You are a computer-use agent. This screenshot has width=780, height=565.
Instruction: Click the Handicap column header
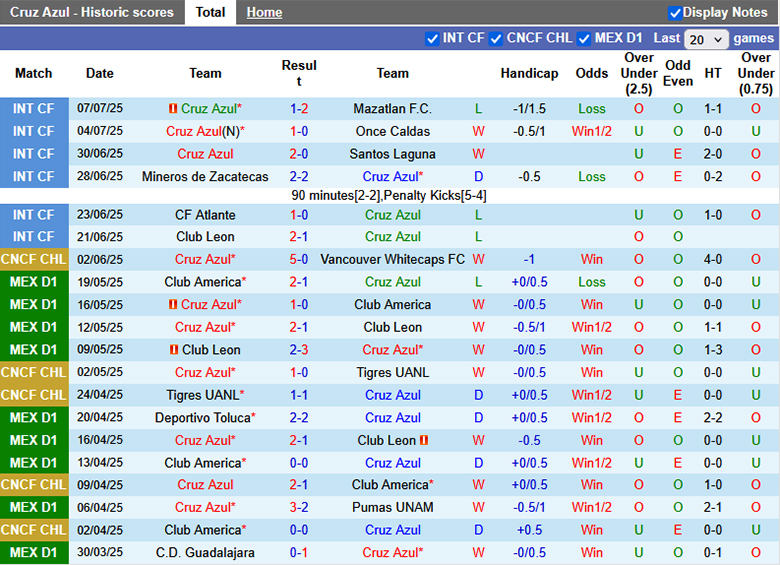529,73
